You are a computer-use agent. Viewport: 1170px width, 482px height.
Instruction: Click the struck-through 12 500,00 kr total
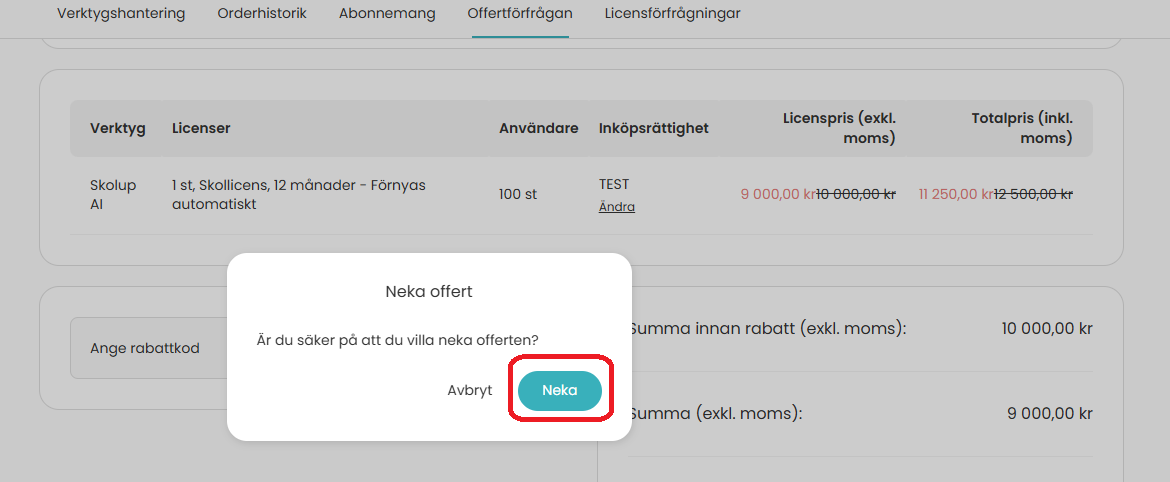1033,194
